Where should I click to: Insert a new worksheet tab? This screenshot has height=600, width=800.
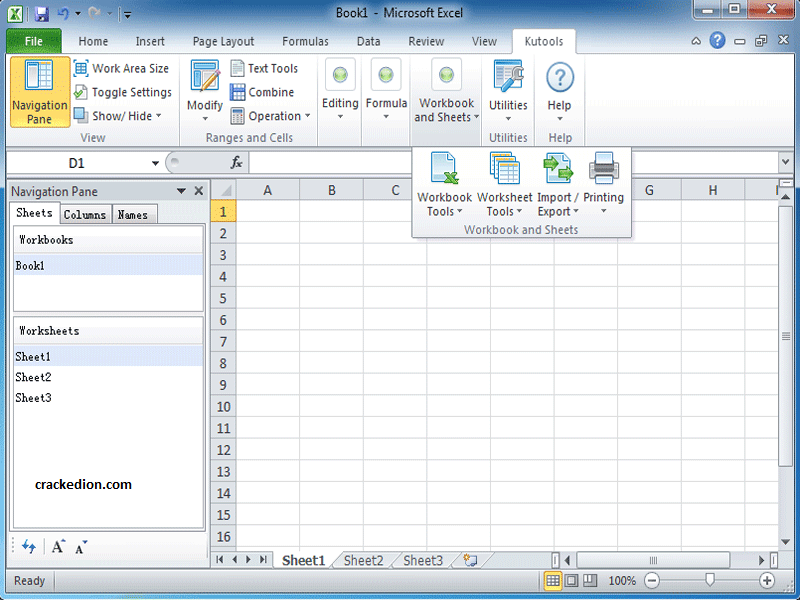[x=470, y=561]
